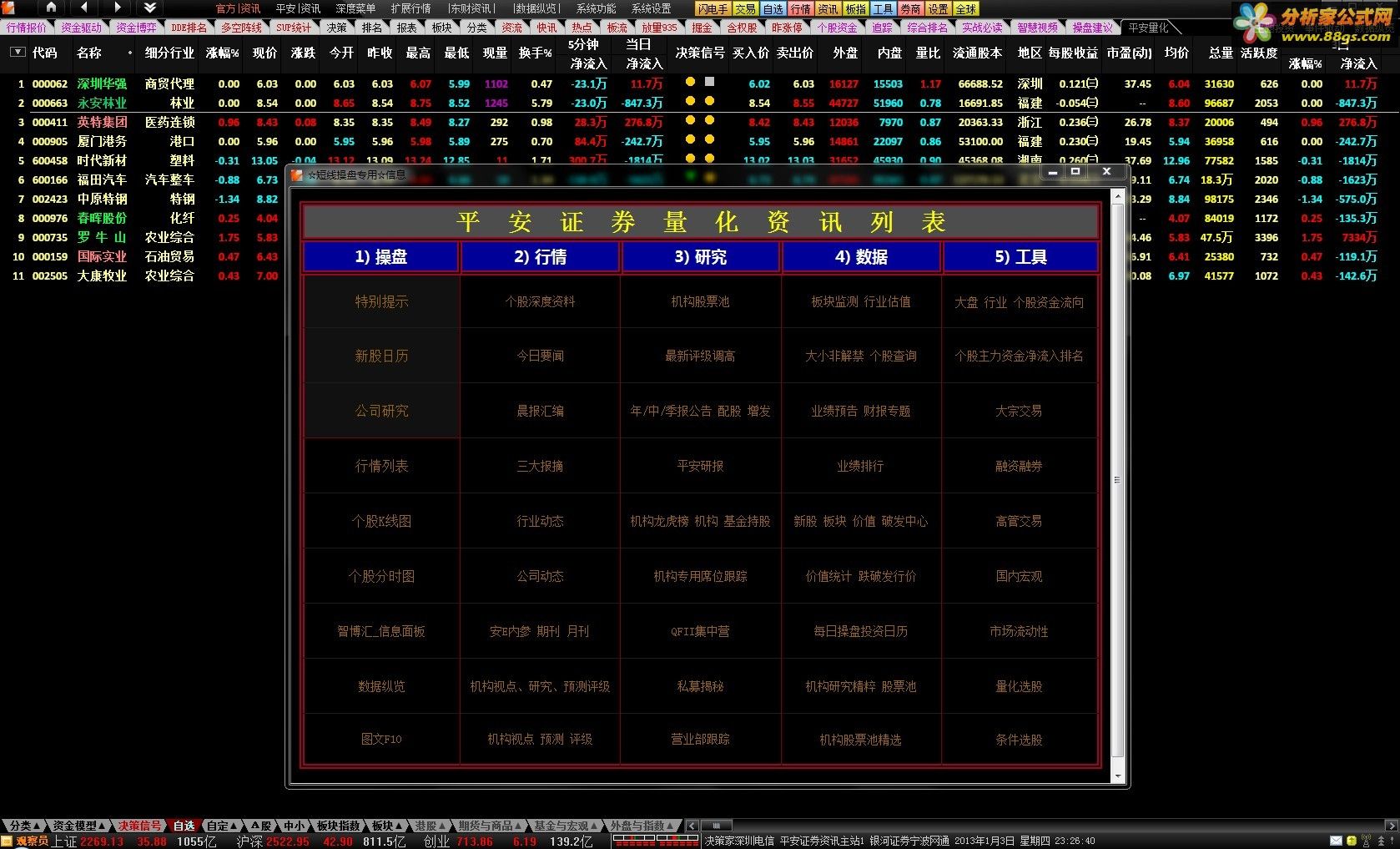
Task: Click the 全球 toolbar button
Action: point(965,8)
